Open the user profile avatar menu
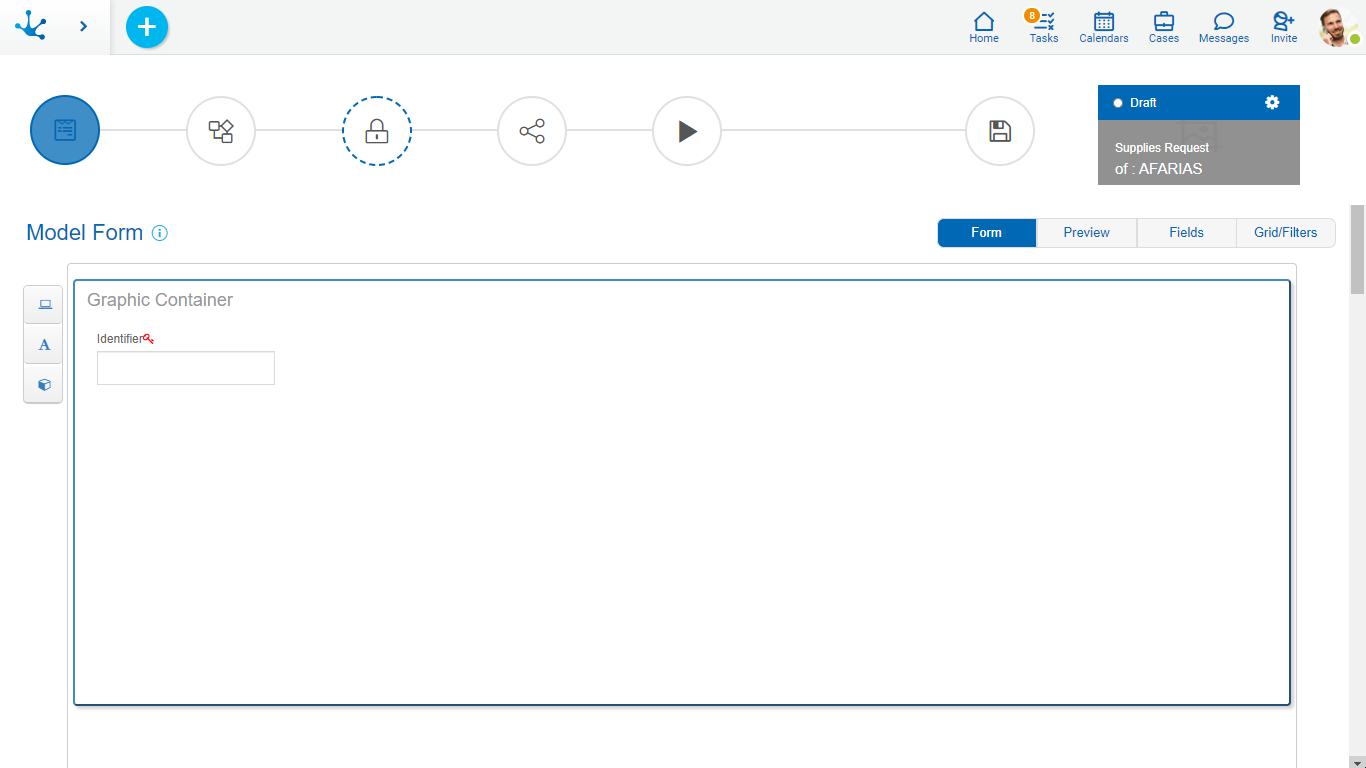 tap(1337, 27)
